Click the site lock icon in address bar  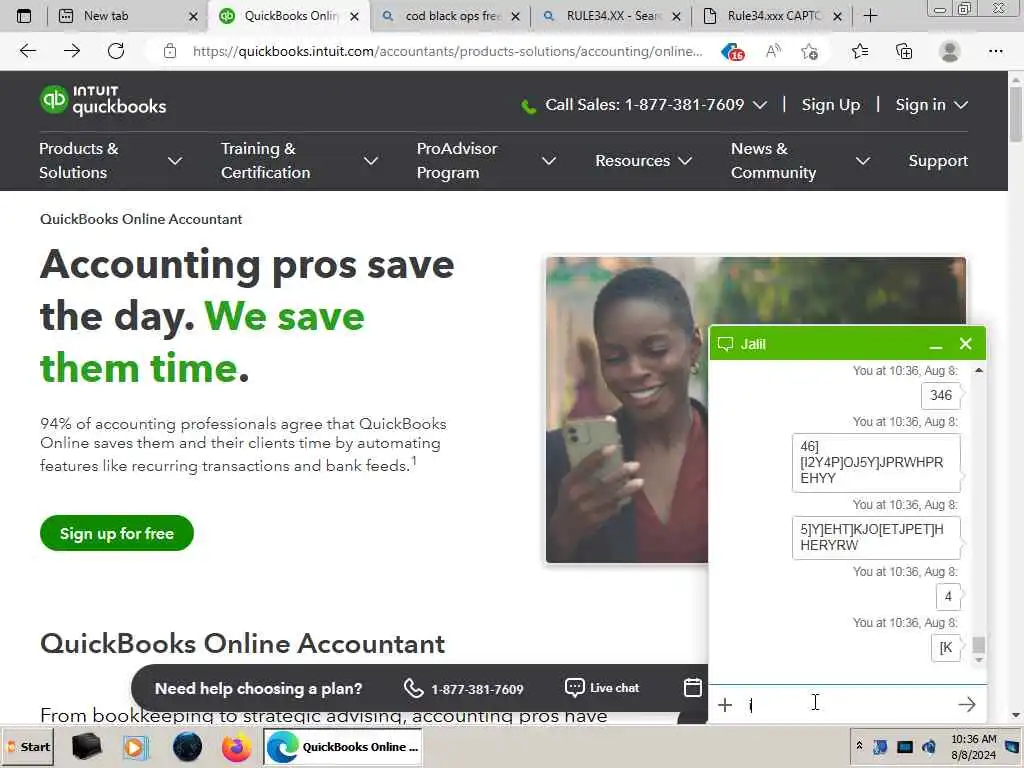click(x=170, y=51)
